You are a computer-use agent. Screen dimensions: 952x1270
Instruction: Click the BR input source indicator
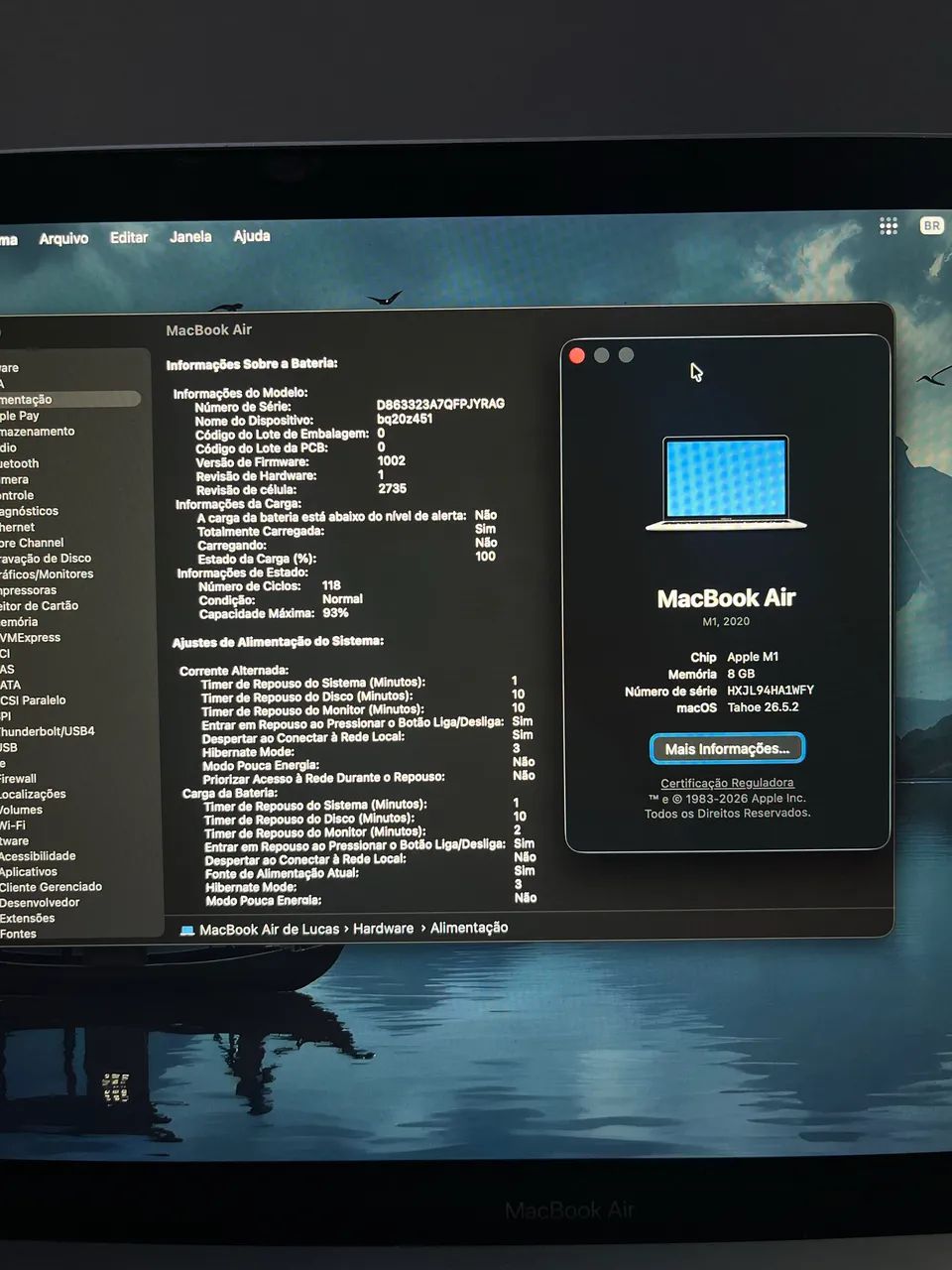pos(931,226)
